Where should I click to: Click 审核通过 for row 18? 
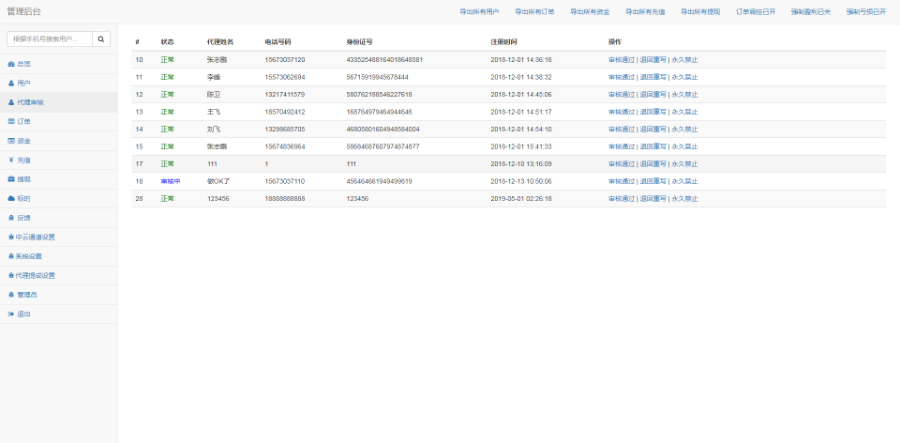coord(621,181)
